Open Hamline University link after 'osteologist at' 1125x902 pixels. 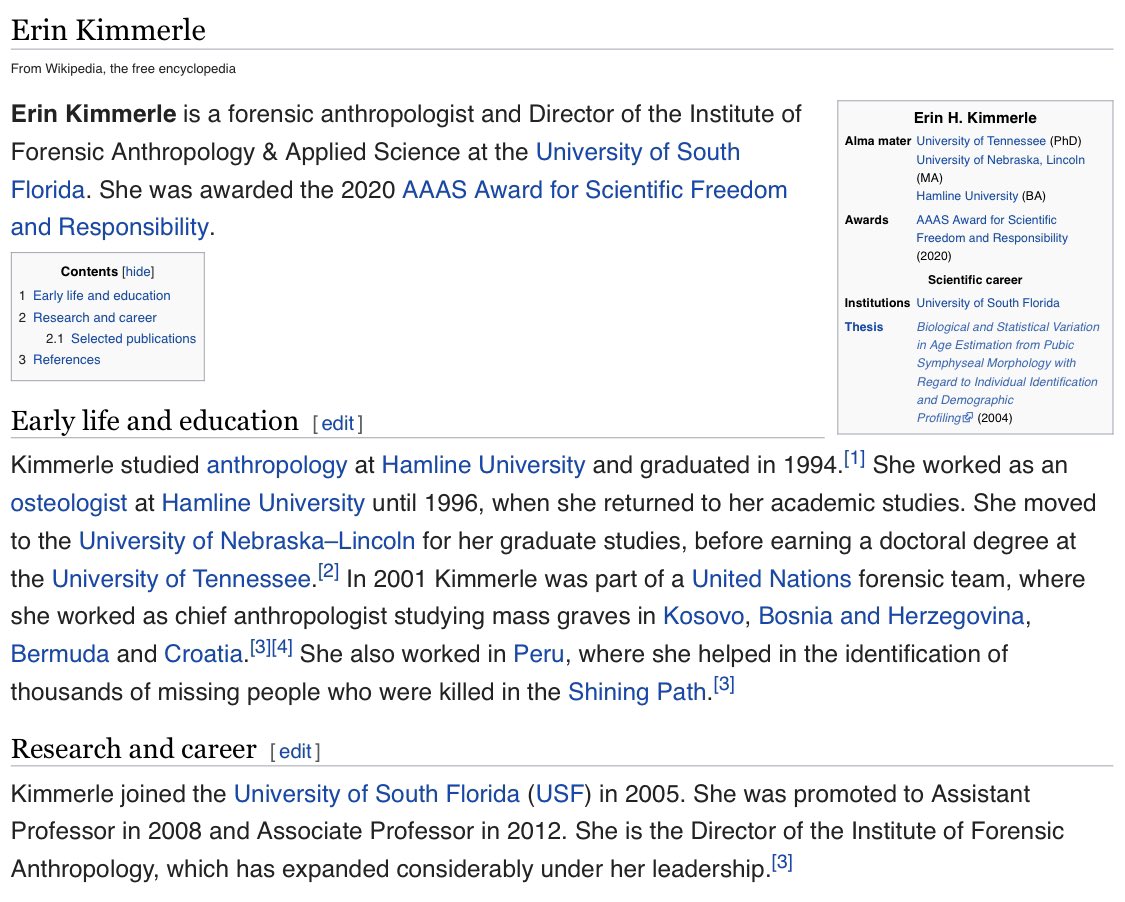click(263, 503)
